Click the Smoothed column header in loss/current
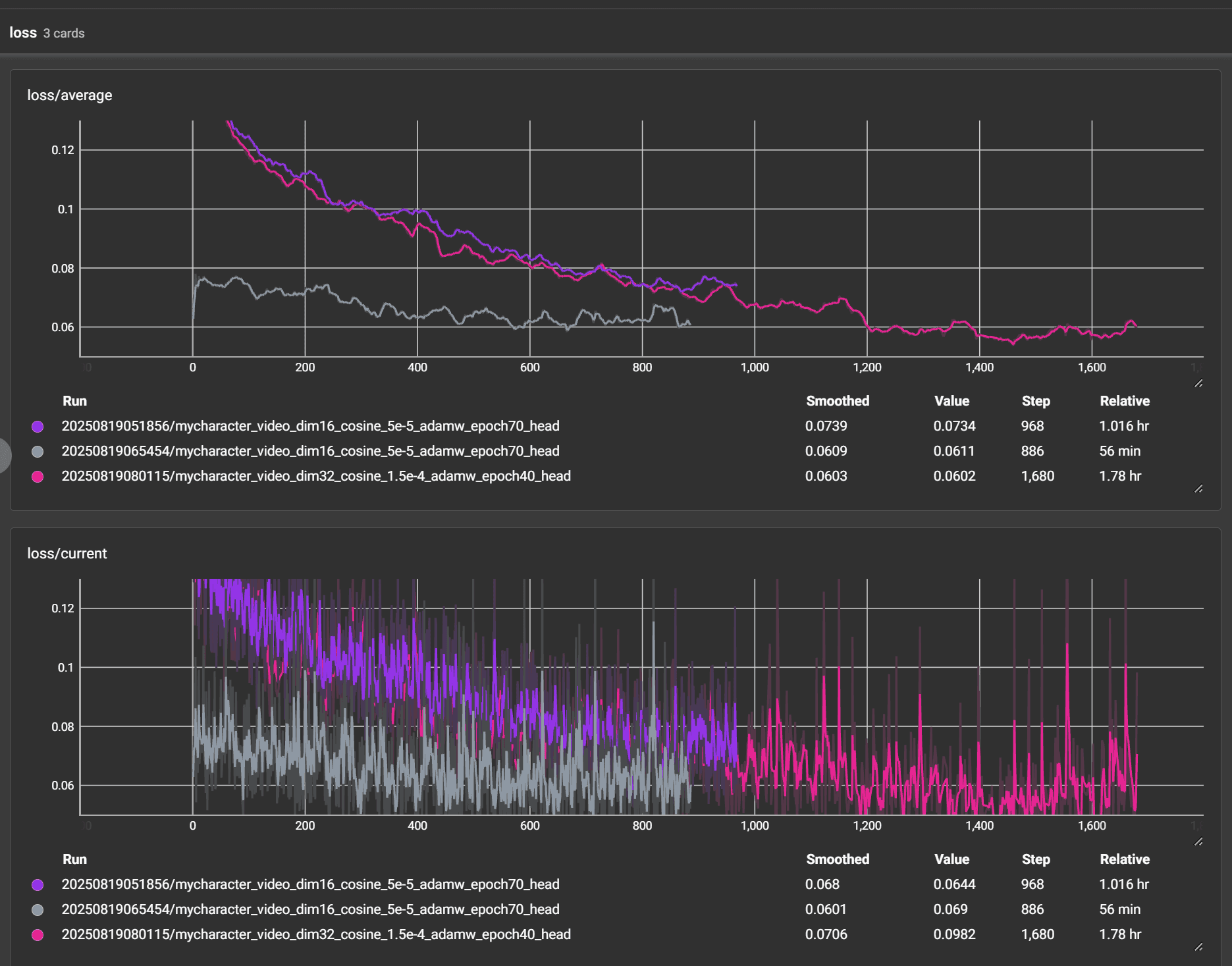 [x=837, y=859]
